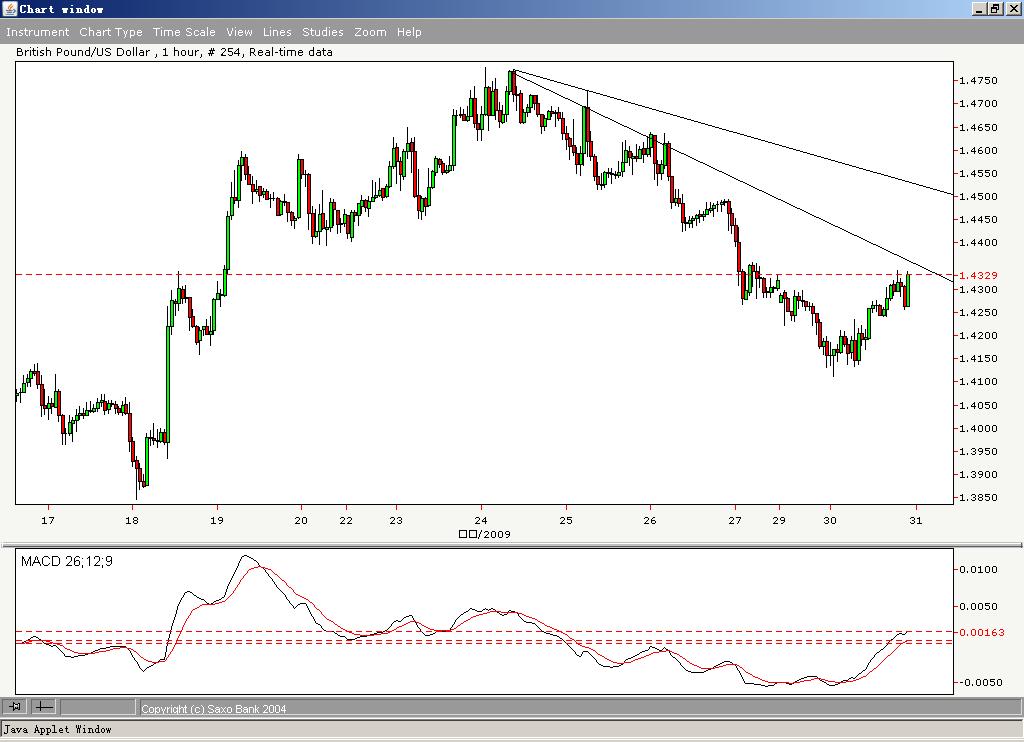This screenshot has width=1024, height=742.
Task: Click the 1.4500 price axis label
Action: [x=978, y=197]
